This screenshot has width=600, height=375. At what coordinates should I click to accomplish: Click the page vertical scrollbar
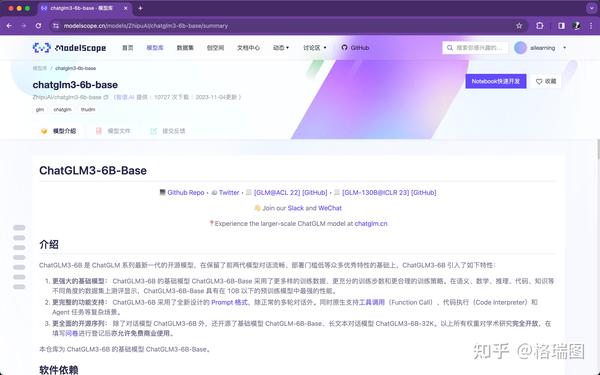[598, 149]
